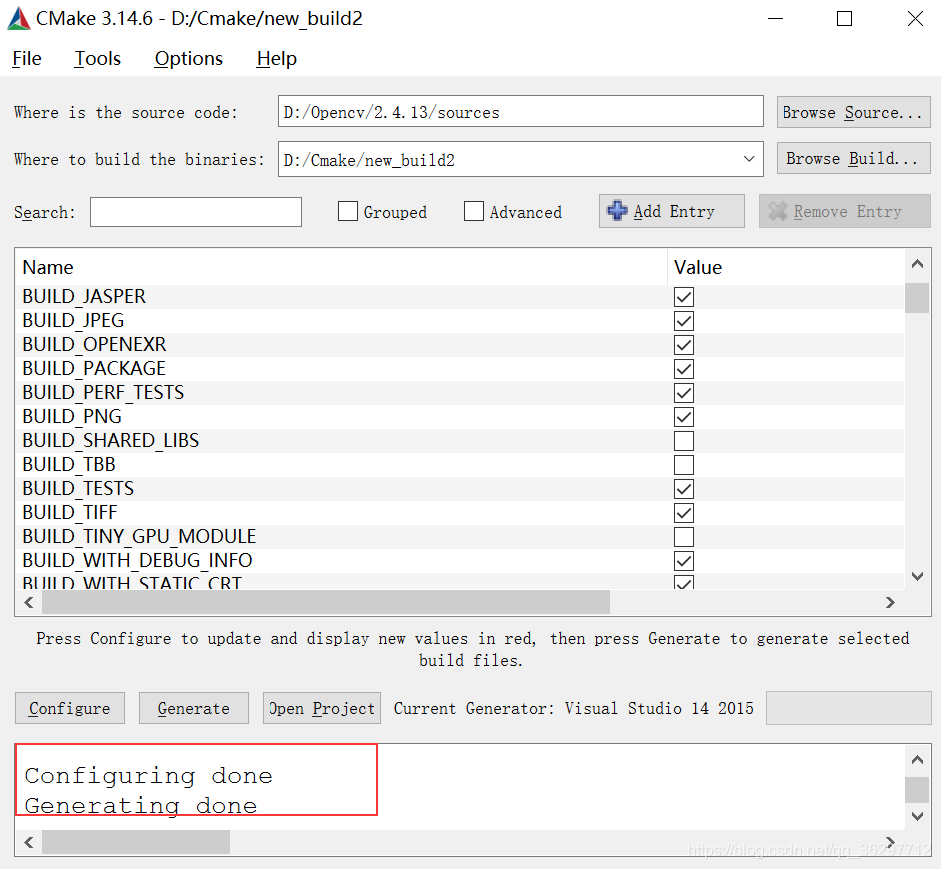941x869 pixels.
Task: Click the Configure button
Action: click(70, 708)
